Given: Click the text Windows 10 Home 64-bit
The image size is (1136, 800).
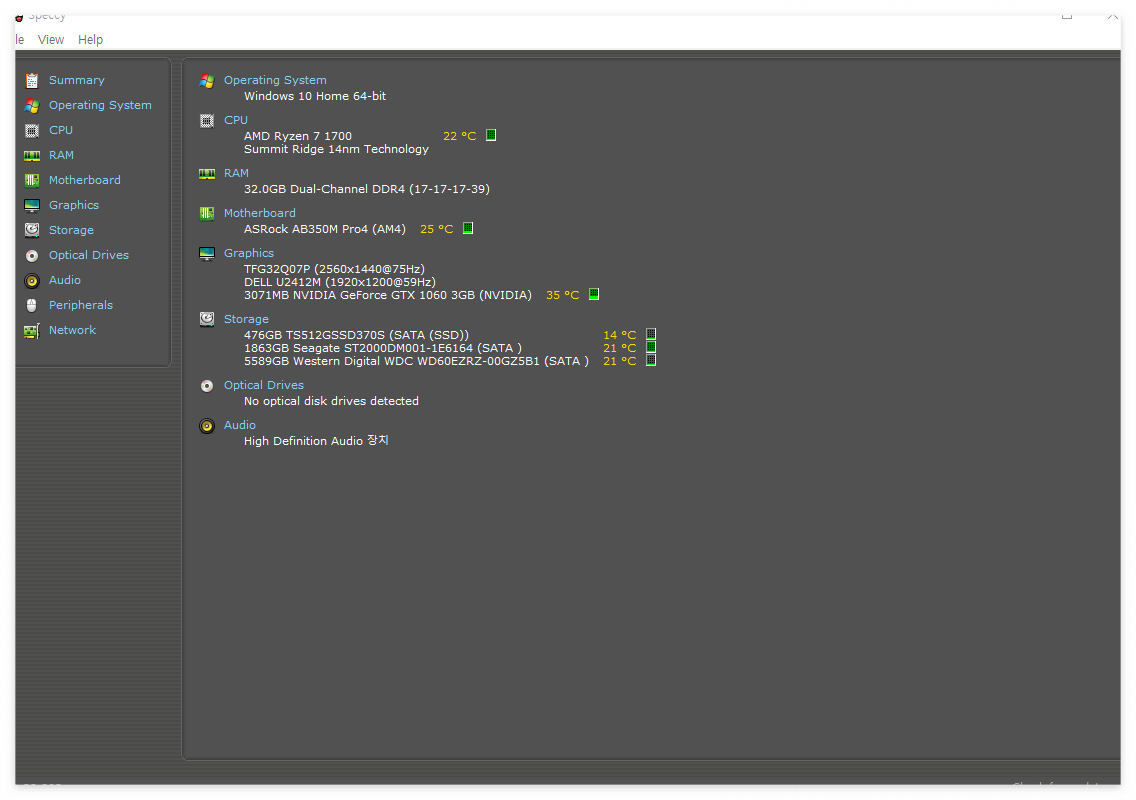Looking at the screenshot, I should (x=315, y=96).
